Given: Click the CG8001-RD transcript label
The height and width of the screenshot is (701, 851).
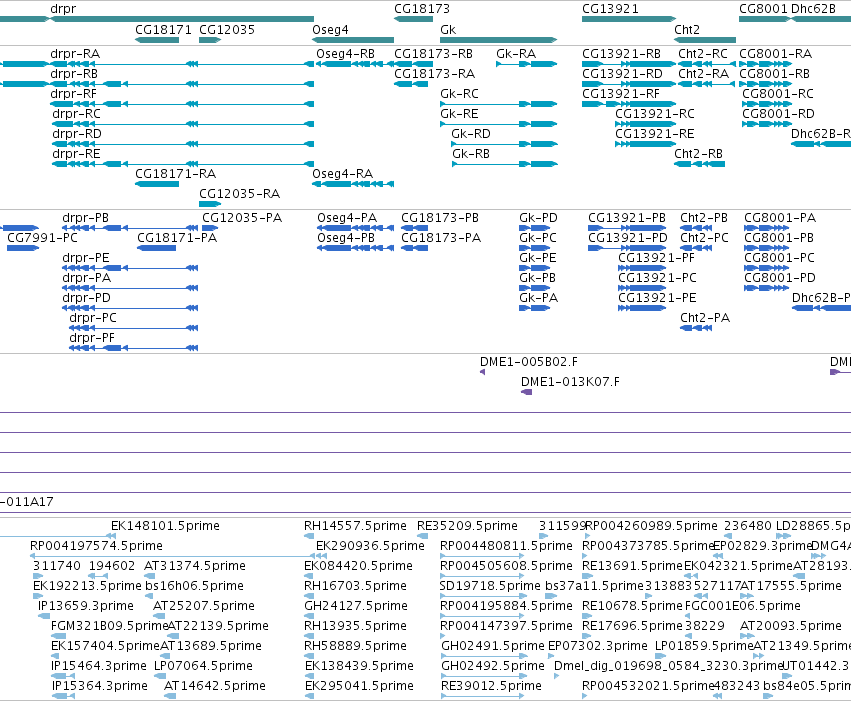Looking at the screenshot, I should point(778,113).
